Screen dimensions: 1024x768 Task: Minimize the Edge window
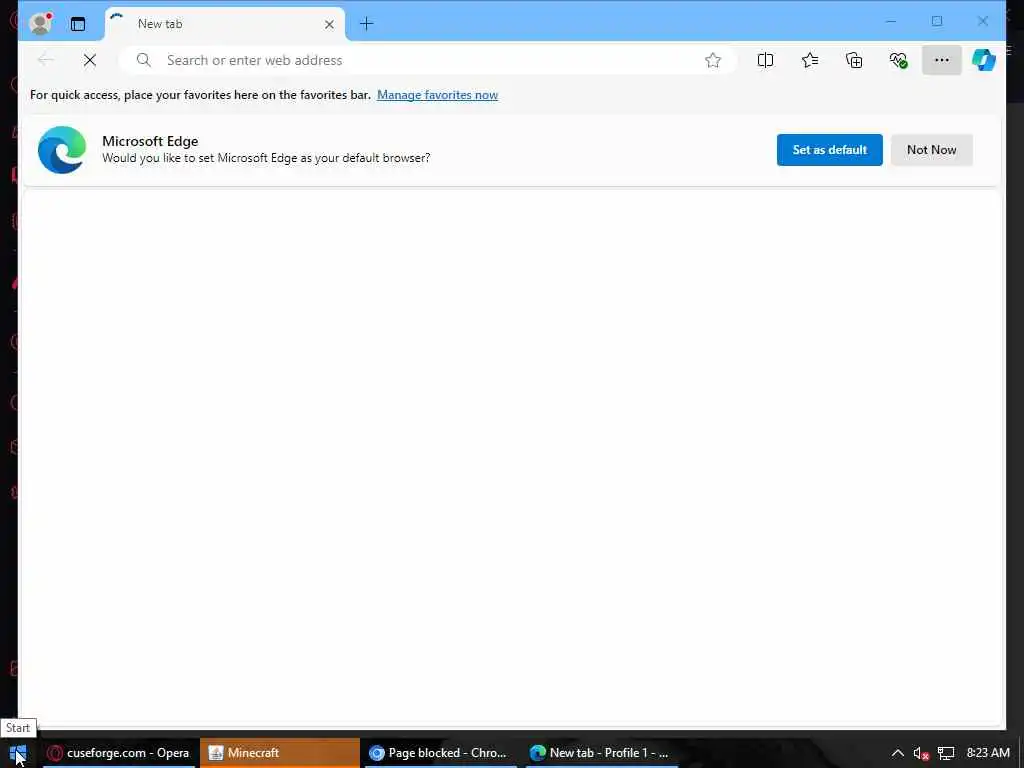[891, 22]
